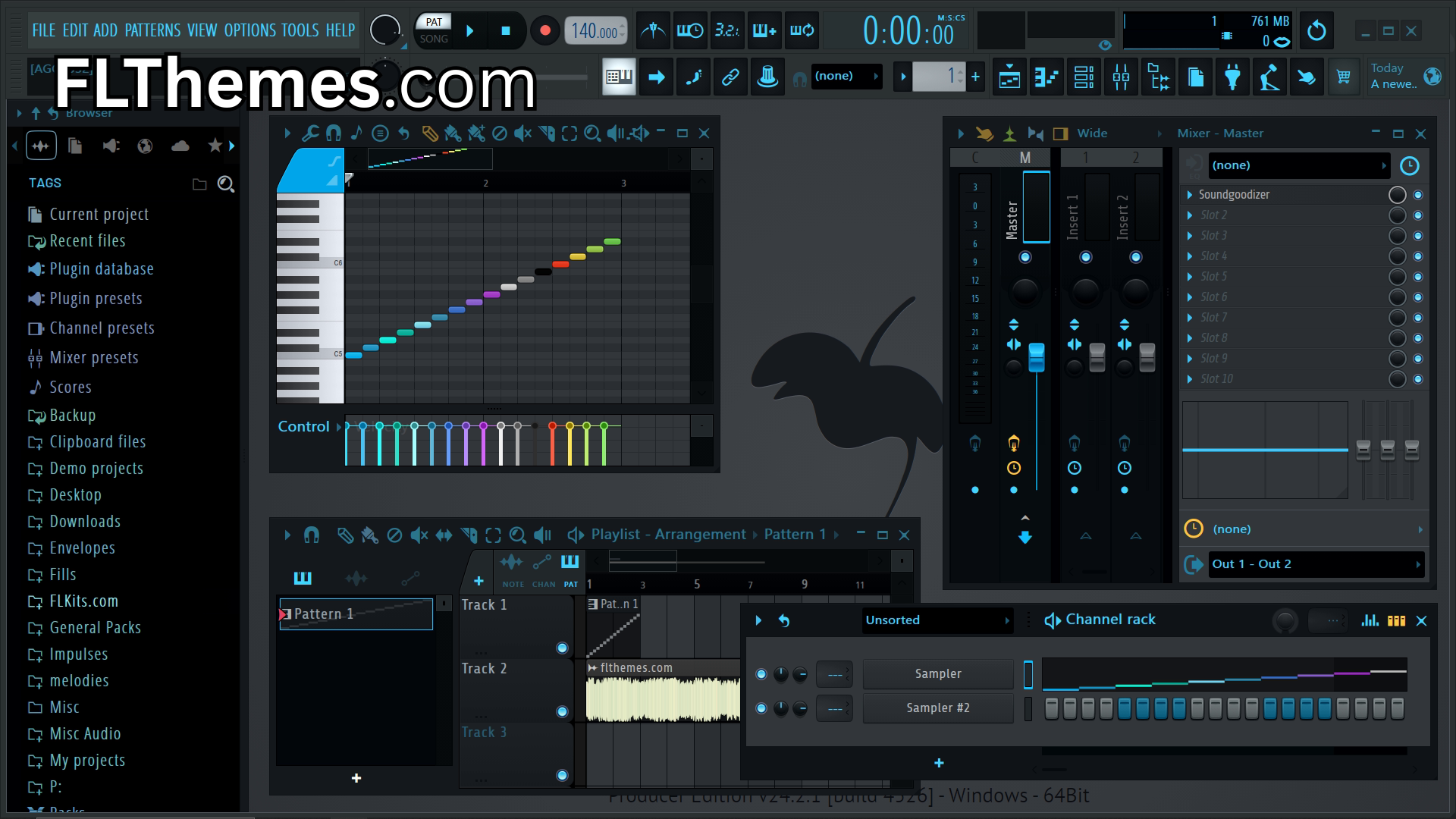Switch to SONG mode

coord(434,39)
